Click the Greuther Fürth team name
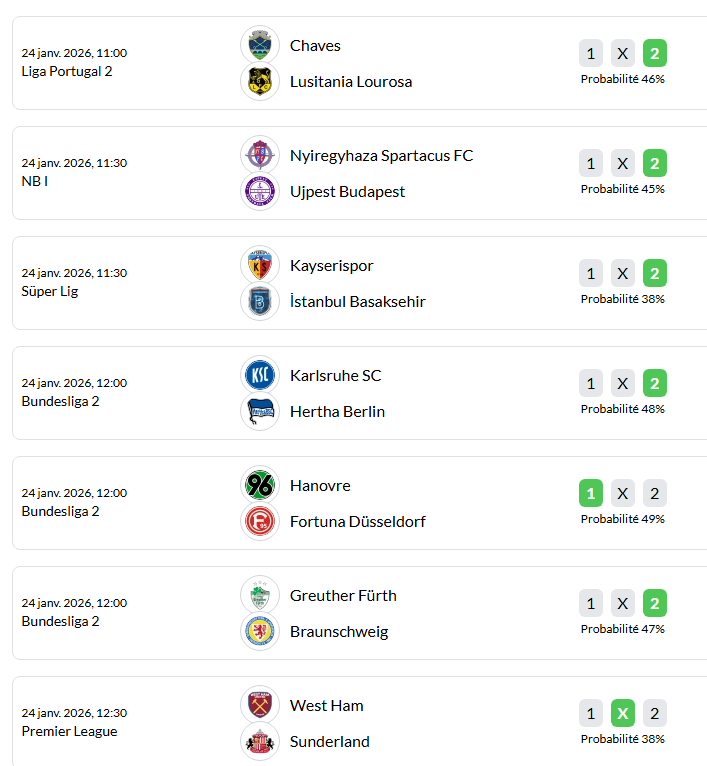 click(x=343, y=596)
